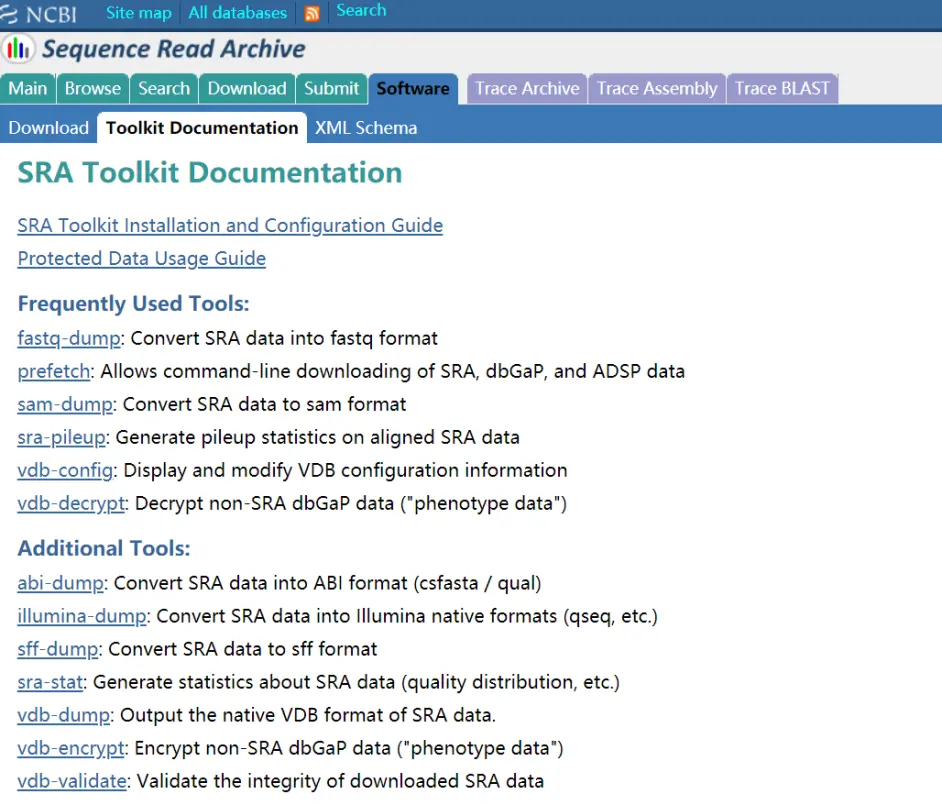
Task: View the illumina-dump tool page
Action: tap(82, 616)
